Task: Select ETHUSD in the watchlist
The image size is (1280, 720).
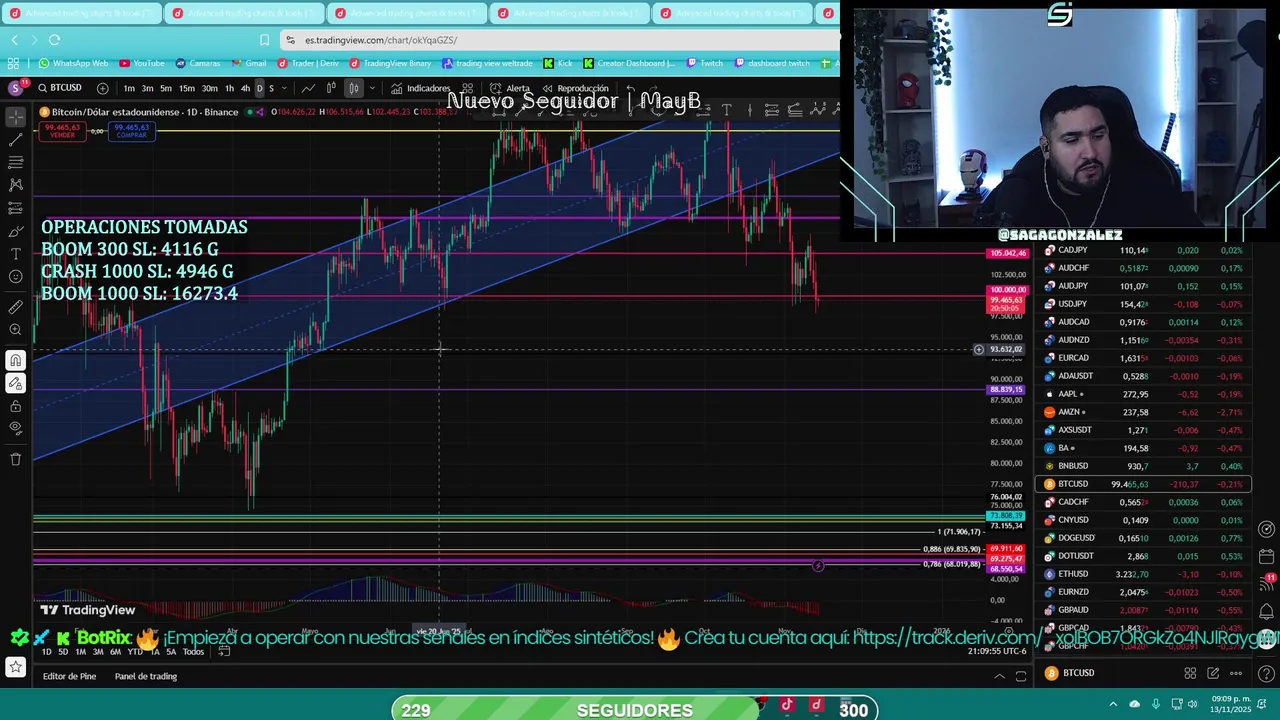Action: point(1143,574)
